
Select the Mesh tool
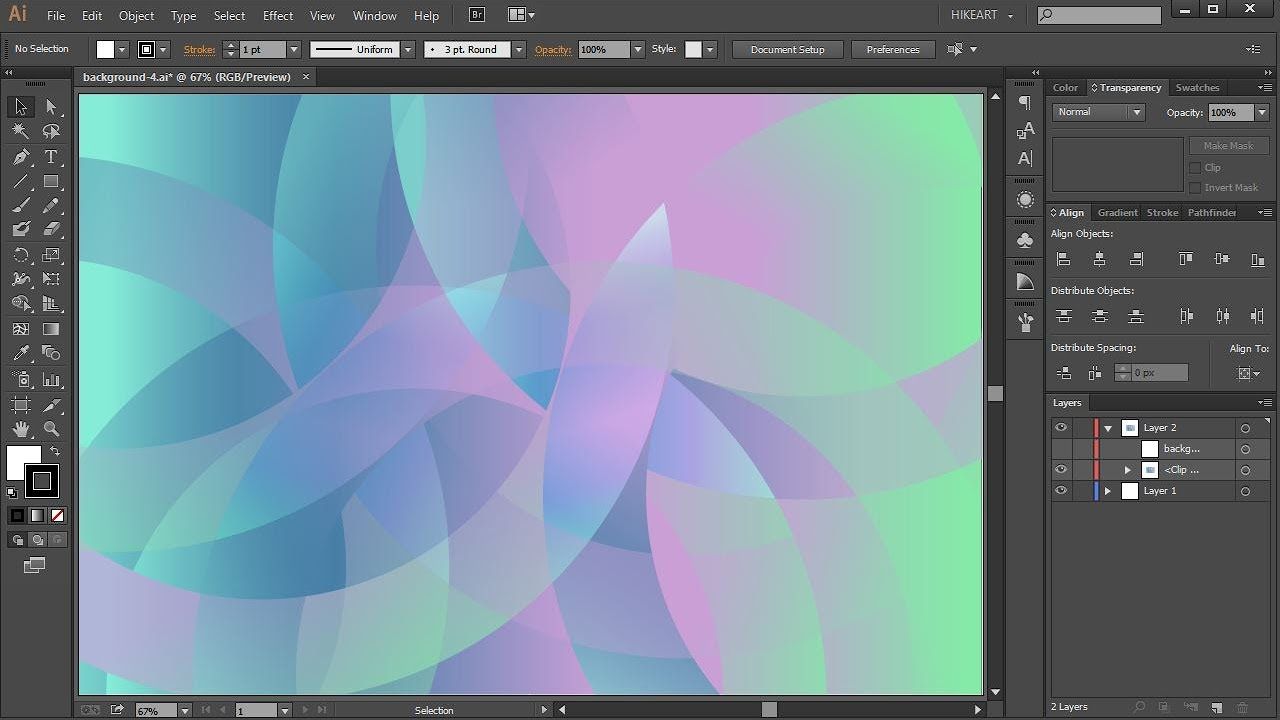[x=21, y=329]
